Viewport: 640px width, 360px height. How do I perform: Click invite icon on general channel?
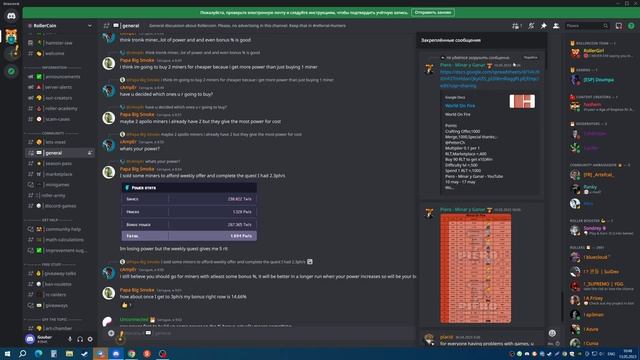90,153
